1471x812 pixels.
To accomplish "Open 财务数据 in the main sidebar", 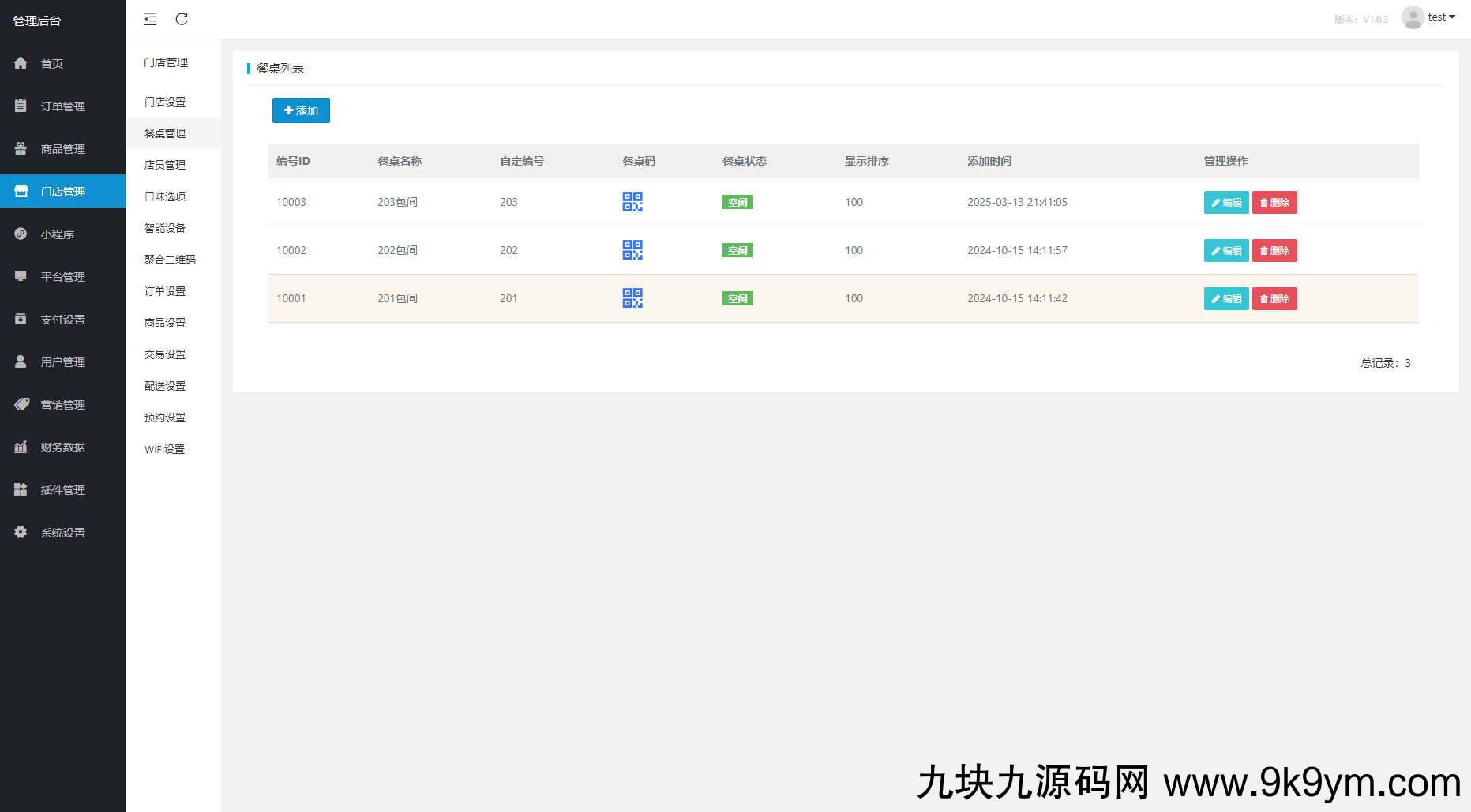I will [x=63, y=447].
